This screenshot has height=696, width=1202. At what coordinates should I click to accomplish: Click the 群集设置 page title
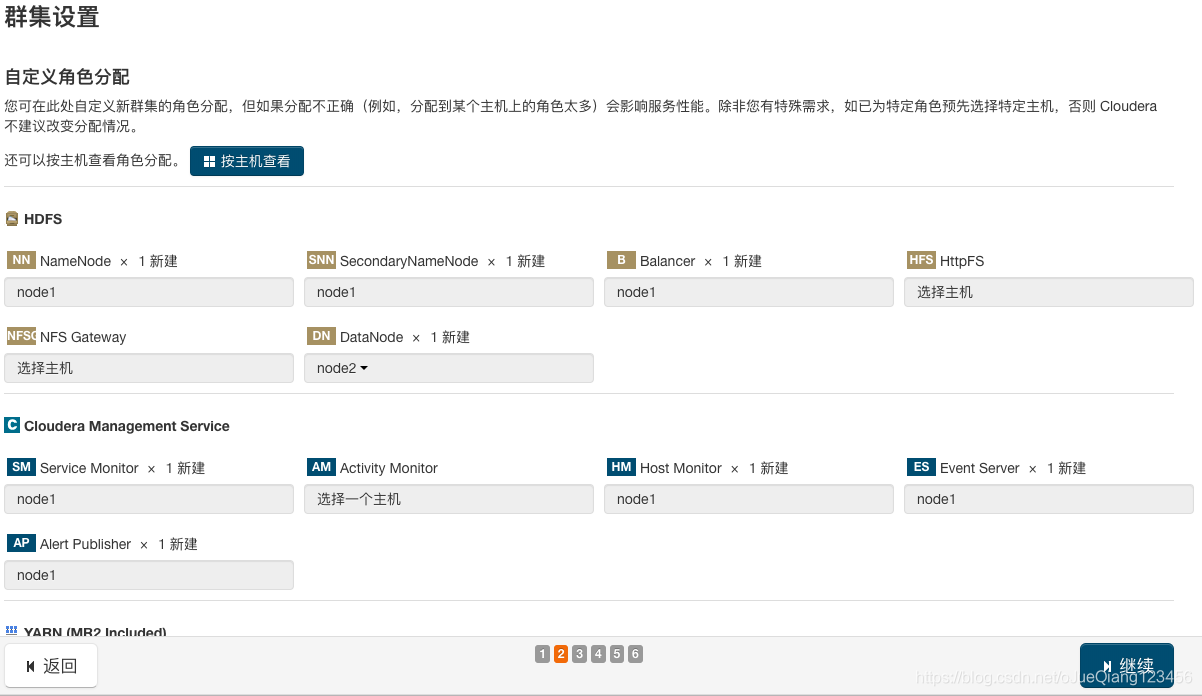(x=52, y=17)
